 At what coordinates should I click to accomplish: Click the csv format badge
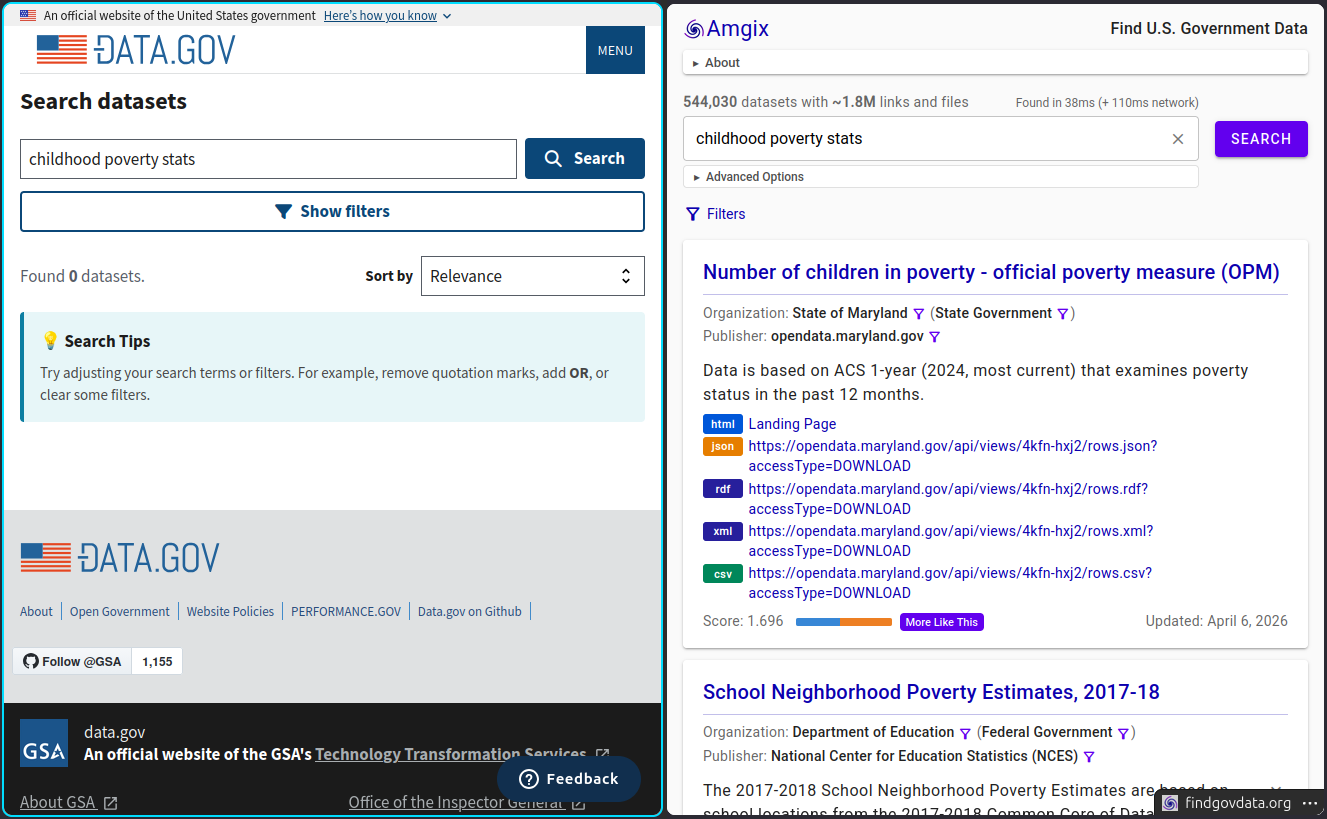point(723,574)
